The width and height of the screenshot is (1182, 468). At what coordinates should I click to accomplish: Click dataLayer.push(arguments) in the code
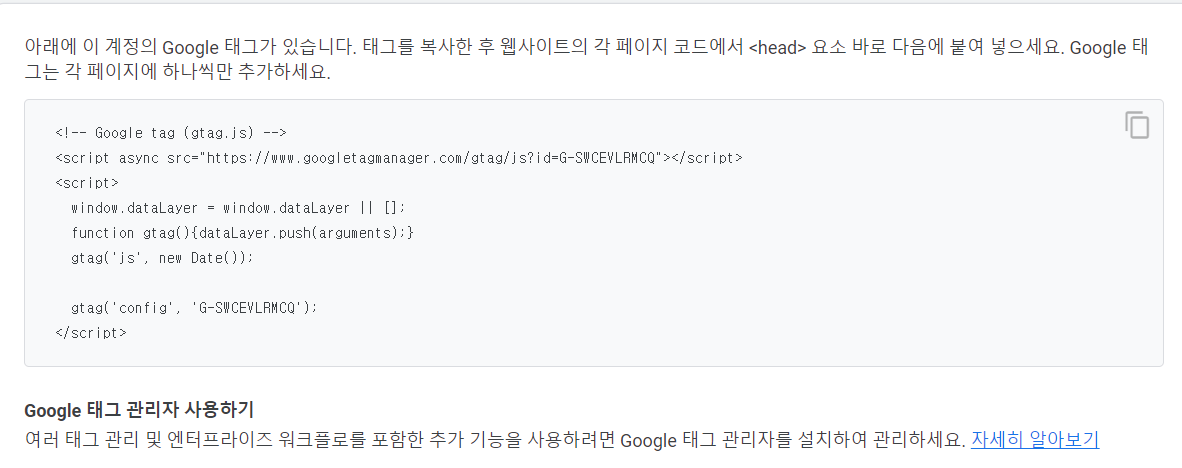click(300, 233)
